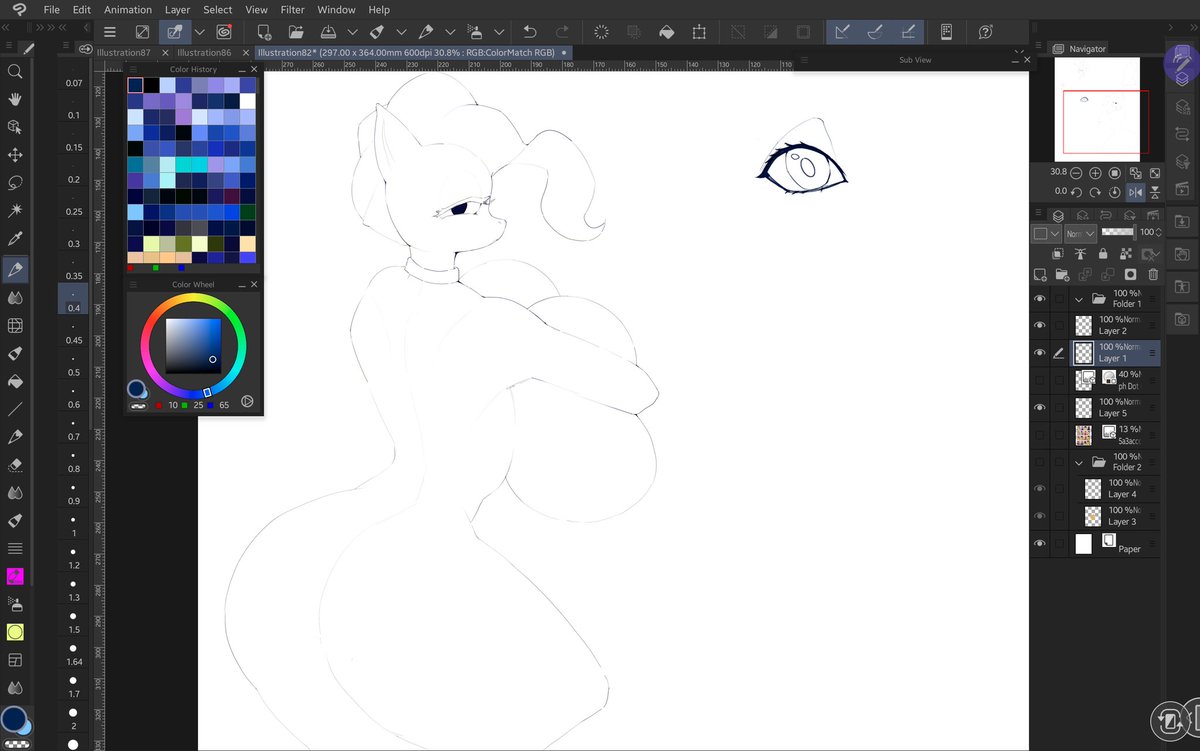The image size is (1200, 751).
Task: Hide Folder 1 with its eye icon
Action: 1040,298
